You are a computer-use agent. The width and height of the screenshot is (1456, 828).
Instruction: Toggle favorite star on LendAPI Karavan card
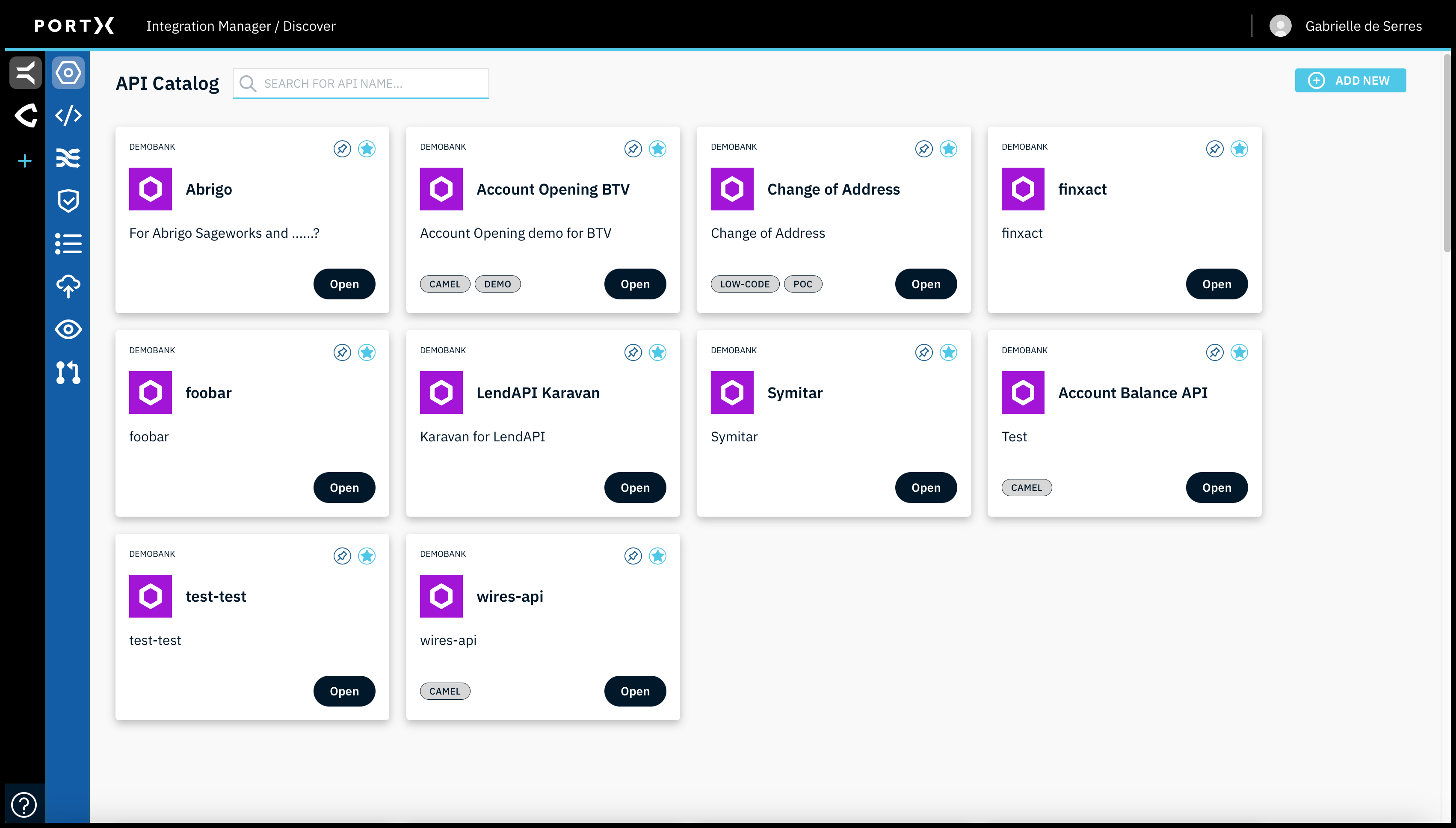point(658,352)
